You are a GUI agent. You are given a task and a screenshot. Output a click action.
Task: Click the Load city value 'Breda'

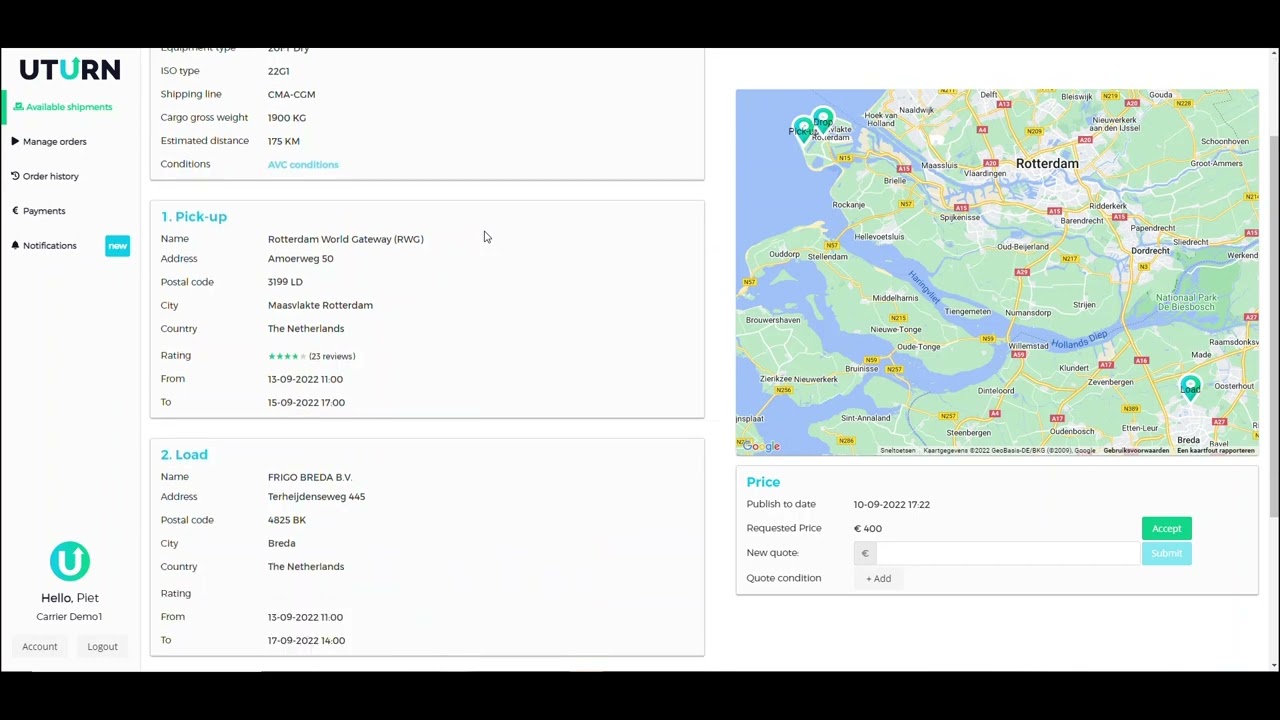(x=282, y=544)
